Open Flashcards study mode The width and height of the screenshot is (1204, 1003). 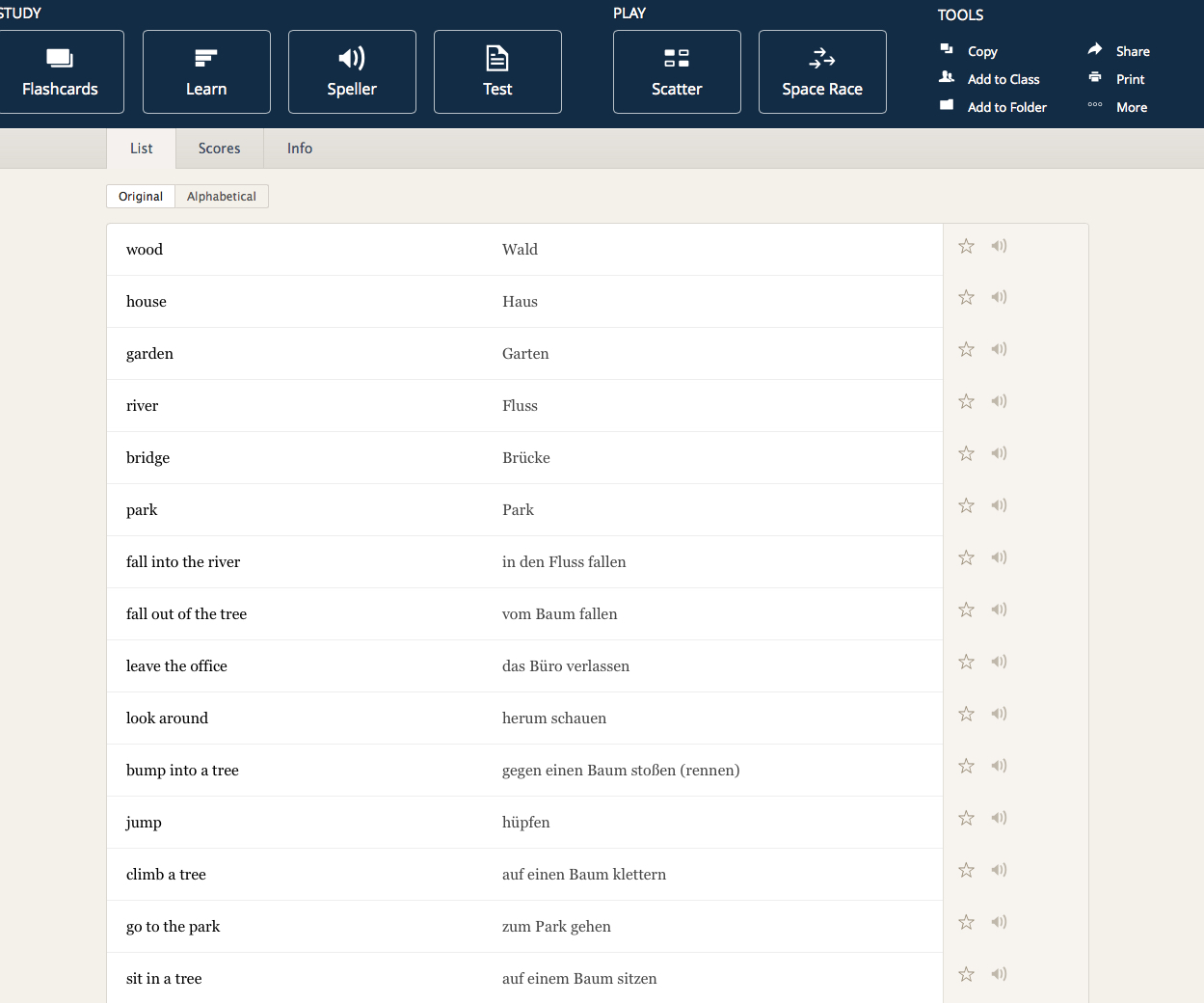tap(61, 72)
